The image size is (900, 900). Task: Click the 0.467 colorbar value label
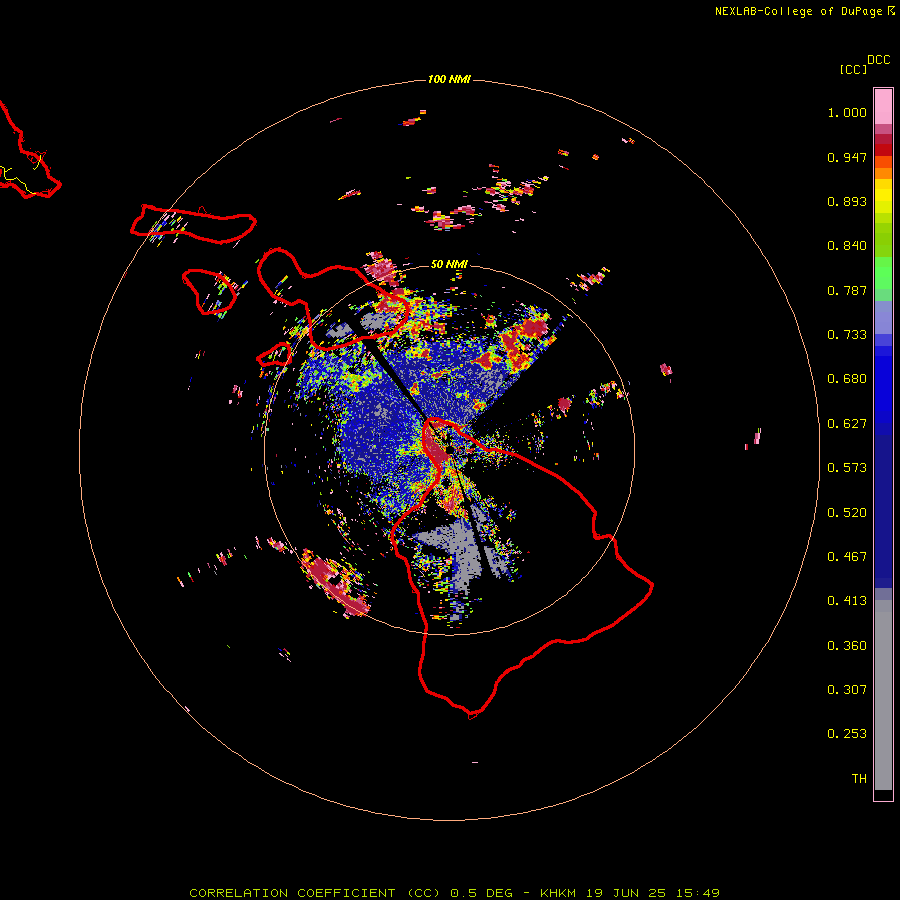coord(847,557)
